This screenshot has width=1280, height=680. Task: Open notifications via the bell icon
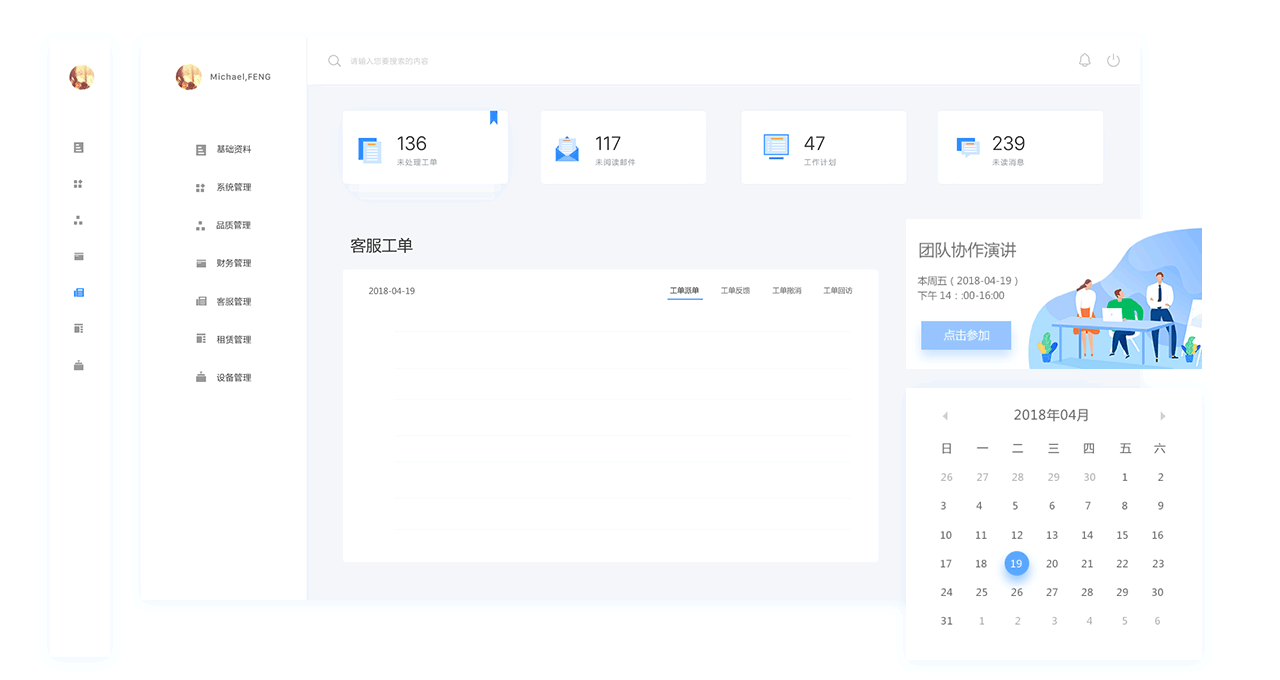click(1084, 60)
